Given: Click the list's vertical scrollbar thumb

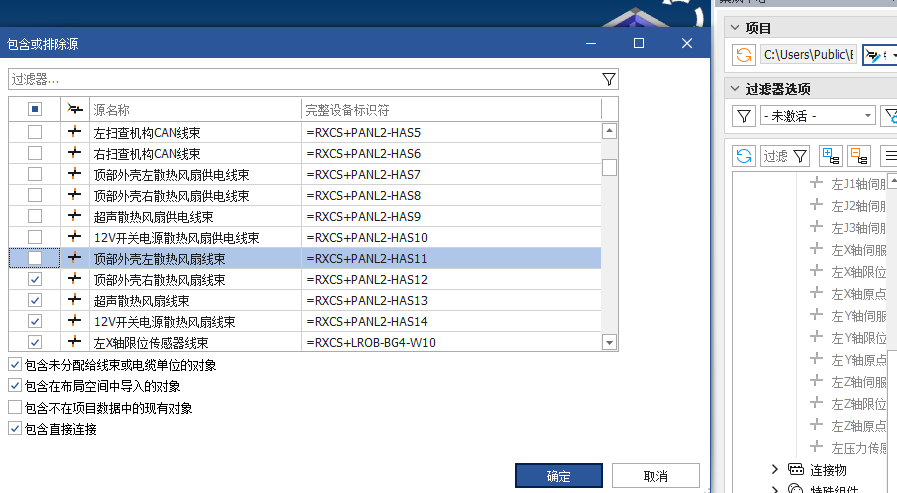Looking at the screenshot, I should coord(609,167).
